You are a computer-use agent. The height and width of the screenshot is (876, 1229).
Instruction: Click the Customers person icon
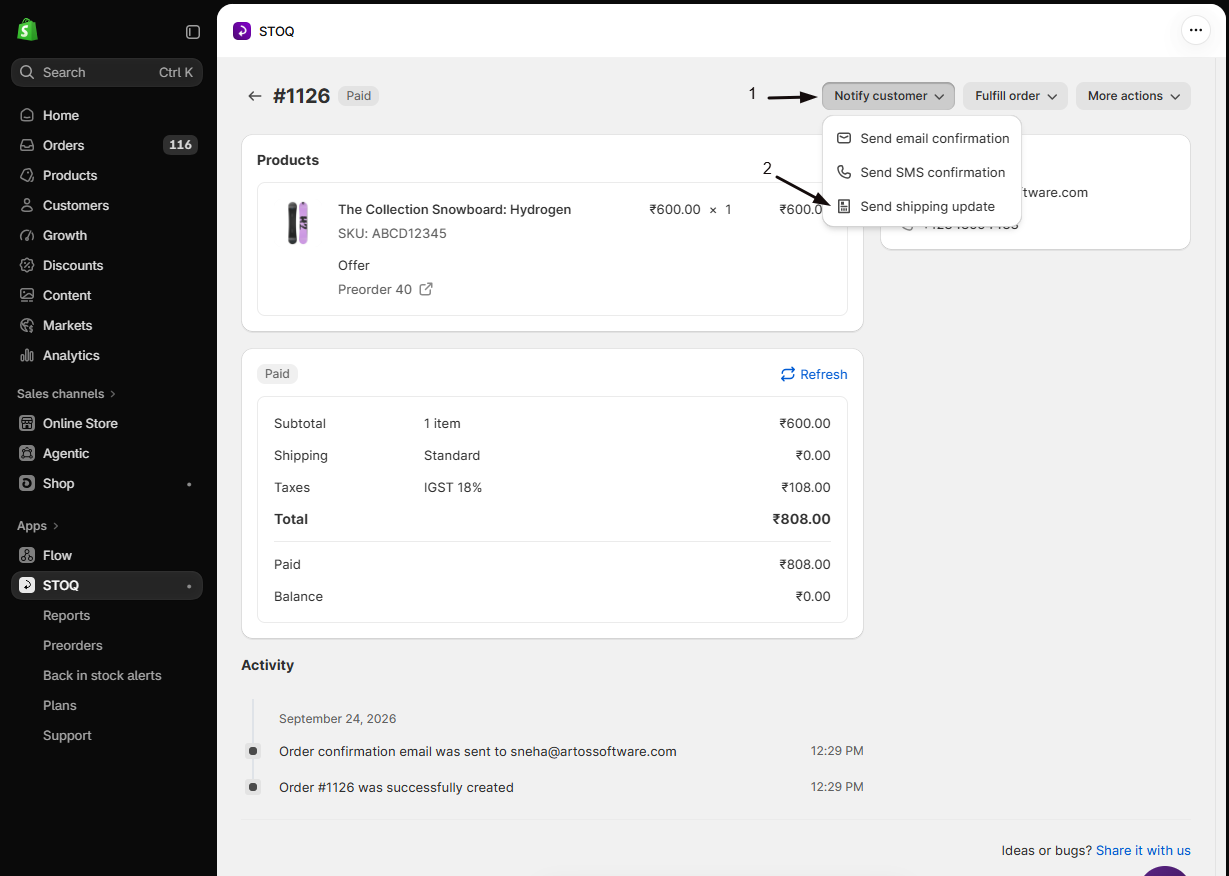coord(27,205)
